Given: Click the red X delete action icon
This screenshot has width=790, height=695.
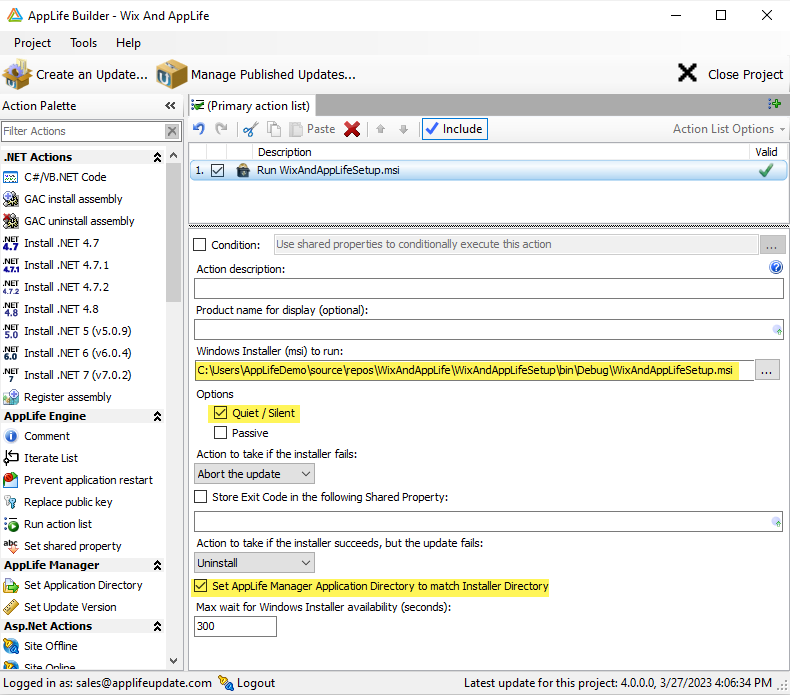Looking at the screenshot, I should (x=352, y=129).
